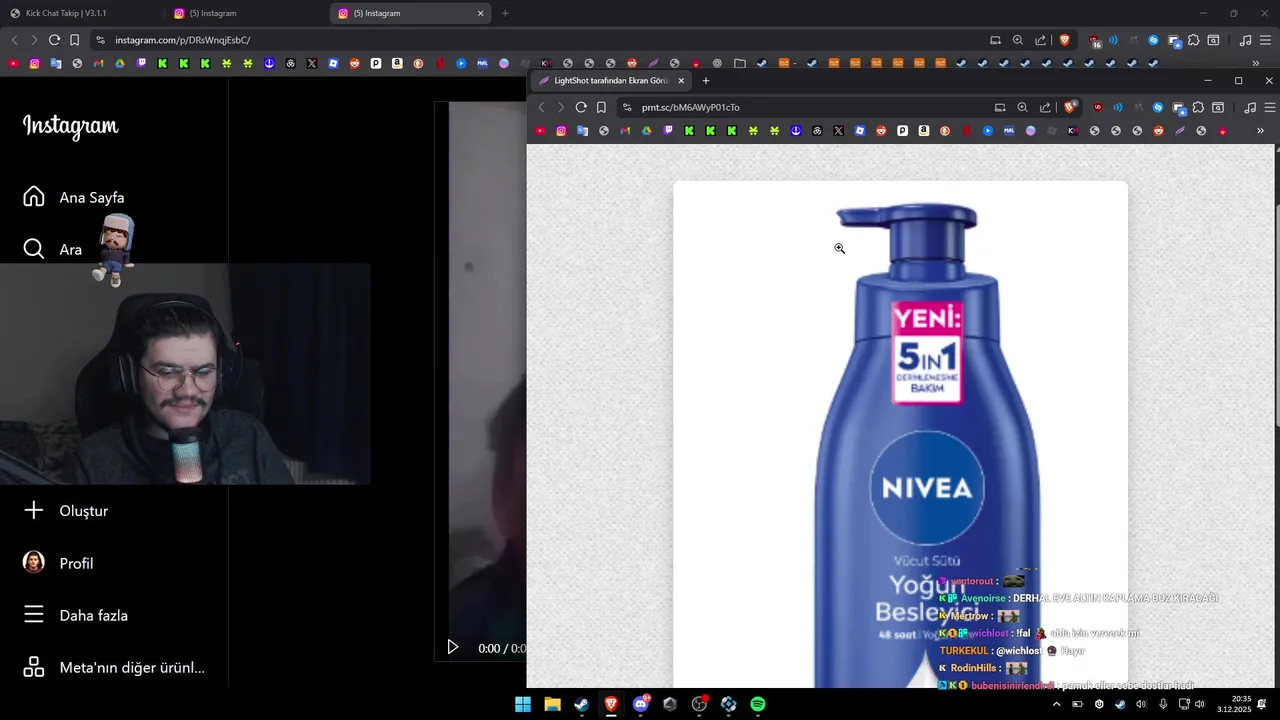Open OBS Studio from the taskbar
The height and width of the screenshot is (720, 1280).
coord(699,704)
